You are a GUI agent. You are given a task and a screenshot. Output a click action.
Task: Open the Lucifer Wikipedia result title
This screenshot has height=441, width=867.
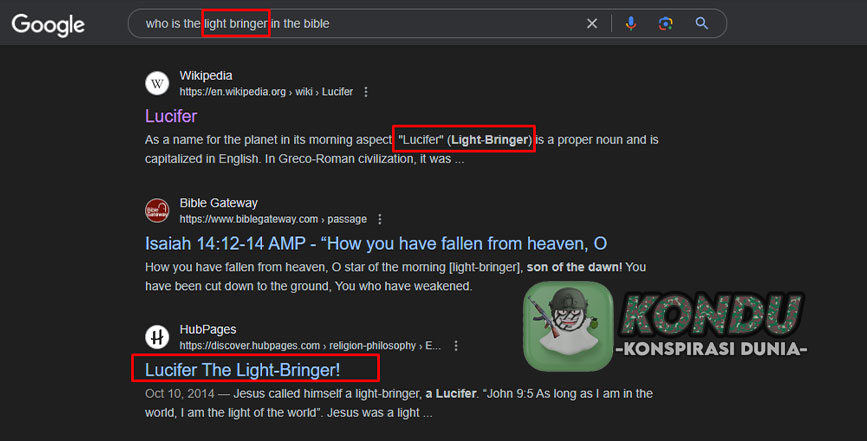[x=171, y=116]
